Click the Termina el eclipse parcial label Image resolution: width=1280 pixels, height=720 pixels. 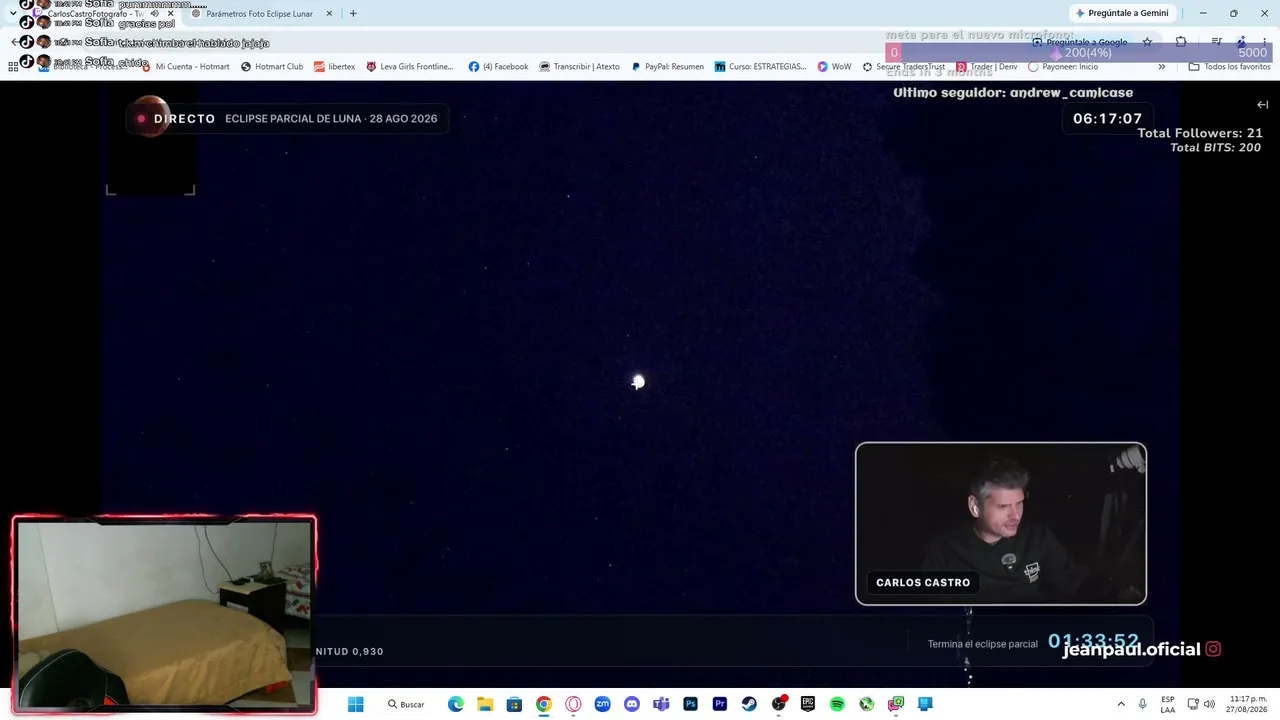tap(982, 644)
